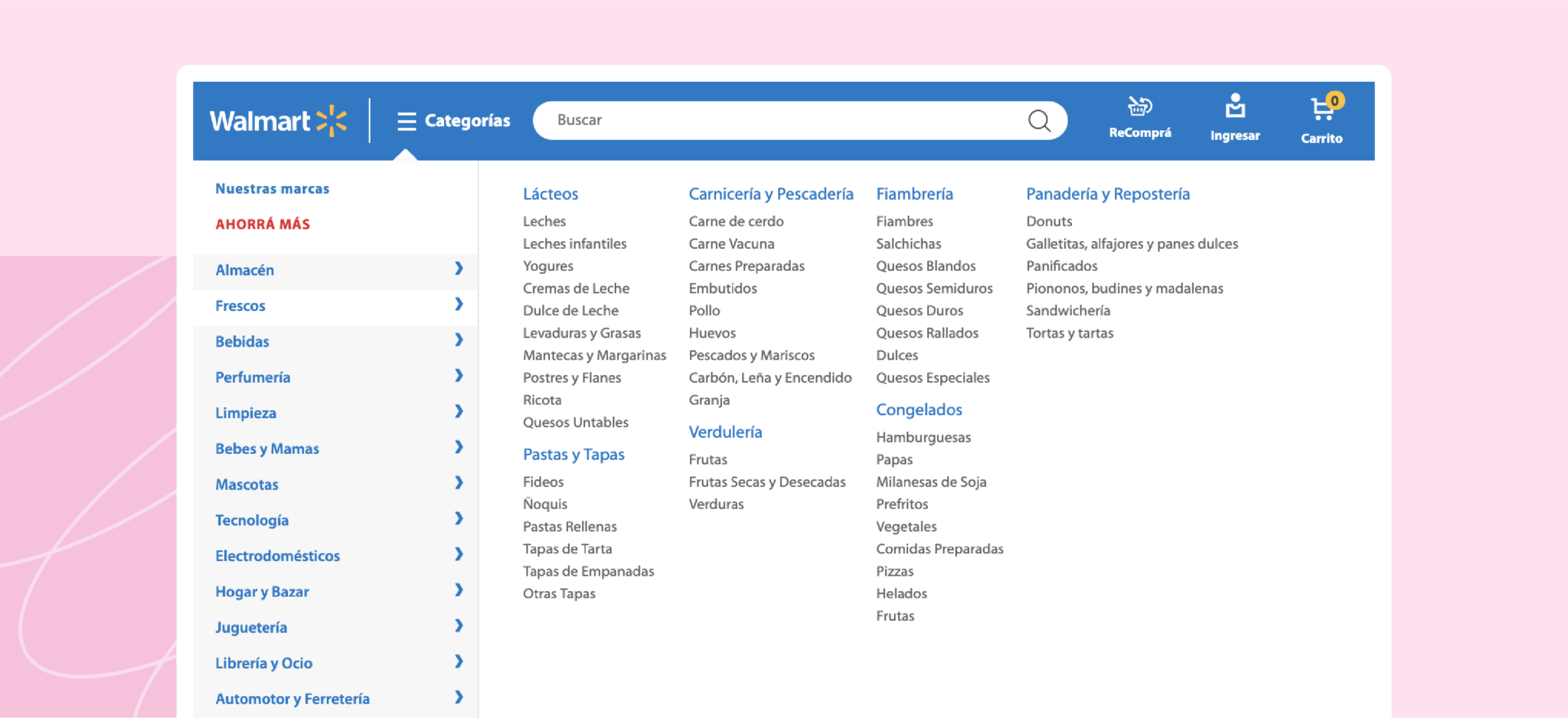Click the Tapas de Empanadas link

tap(588, 570)
